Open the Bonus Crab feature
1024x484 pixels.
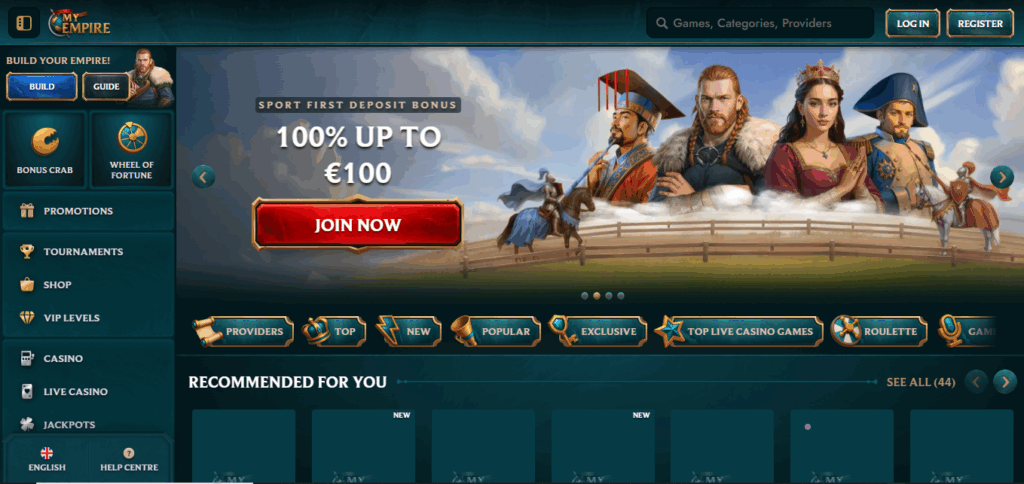click(x=45, y=150)
